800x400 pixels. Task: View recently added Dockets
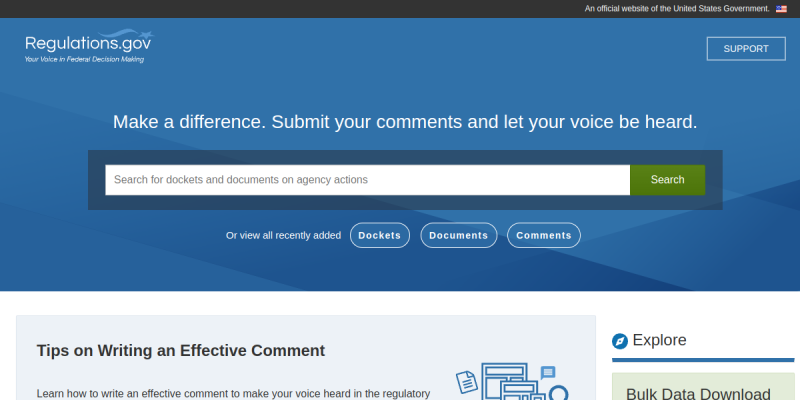[x=380, y=235]
